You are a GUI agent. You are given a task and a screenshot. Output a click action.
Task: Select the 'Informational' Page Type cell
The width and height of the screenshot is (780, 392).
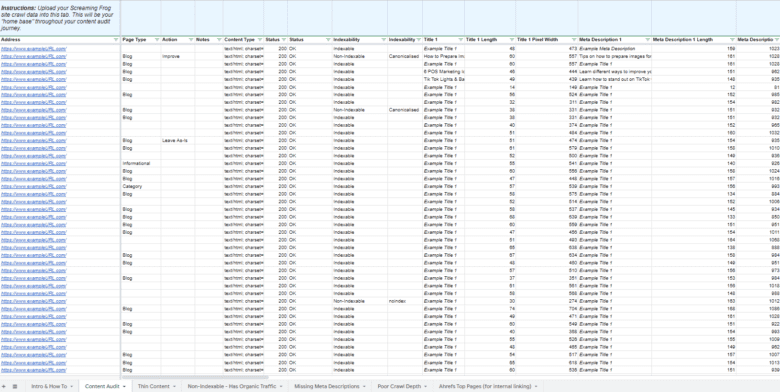click(x=141, y=164)
